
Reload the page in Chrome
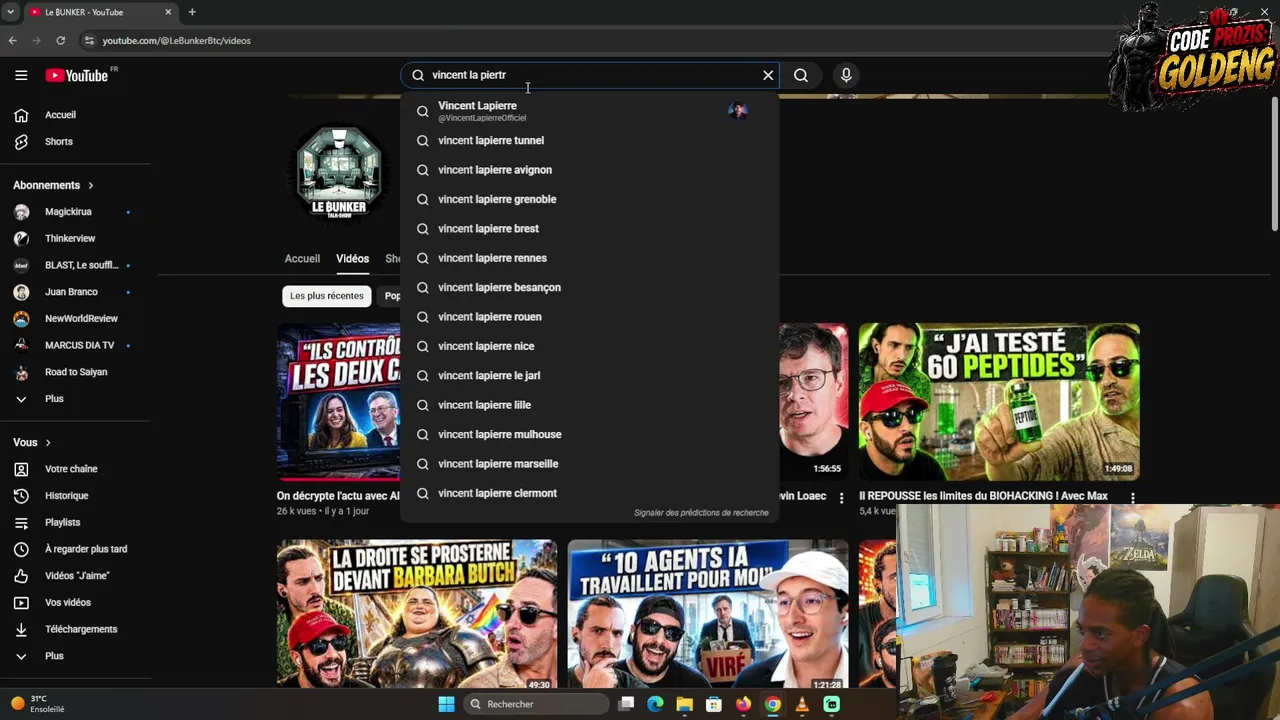tap(61, 41)
